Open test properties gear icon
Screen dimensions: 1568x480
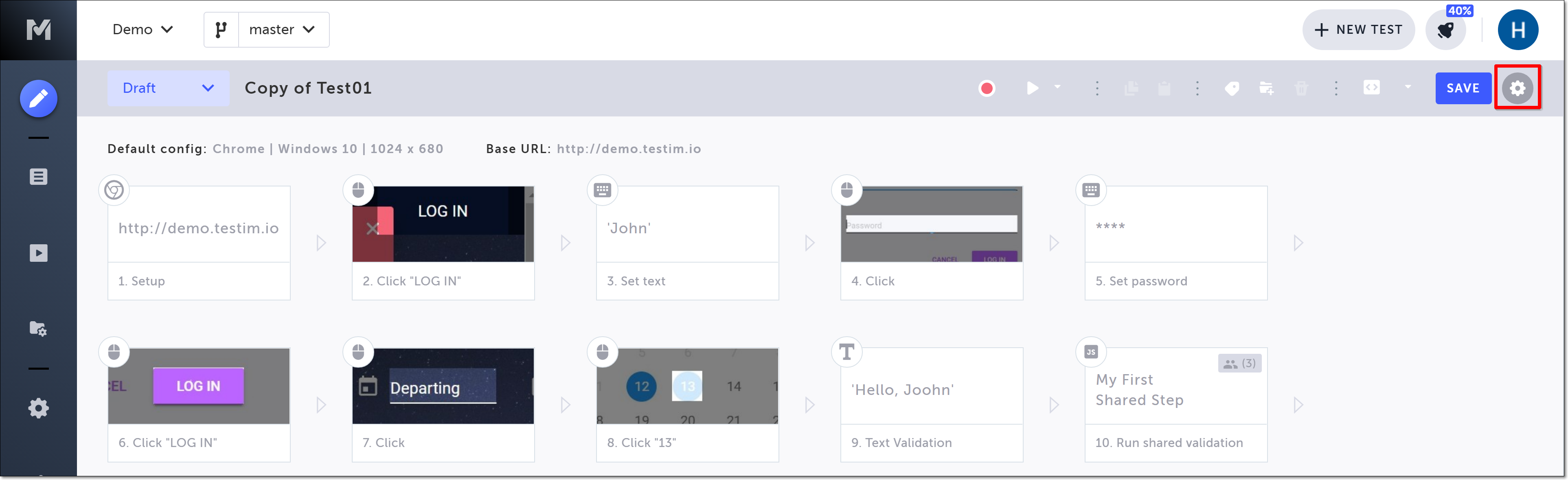(x=1517, y=88)
